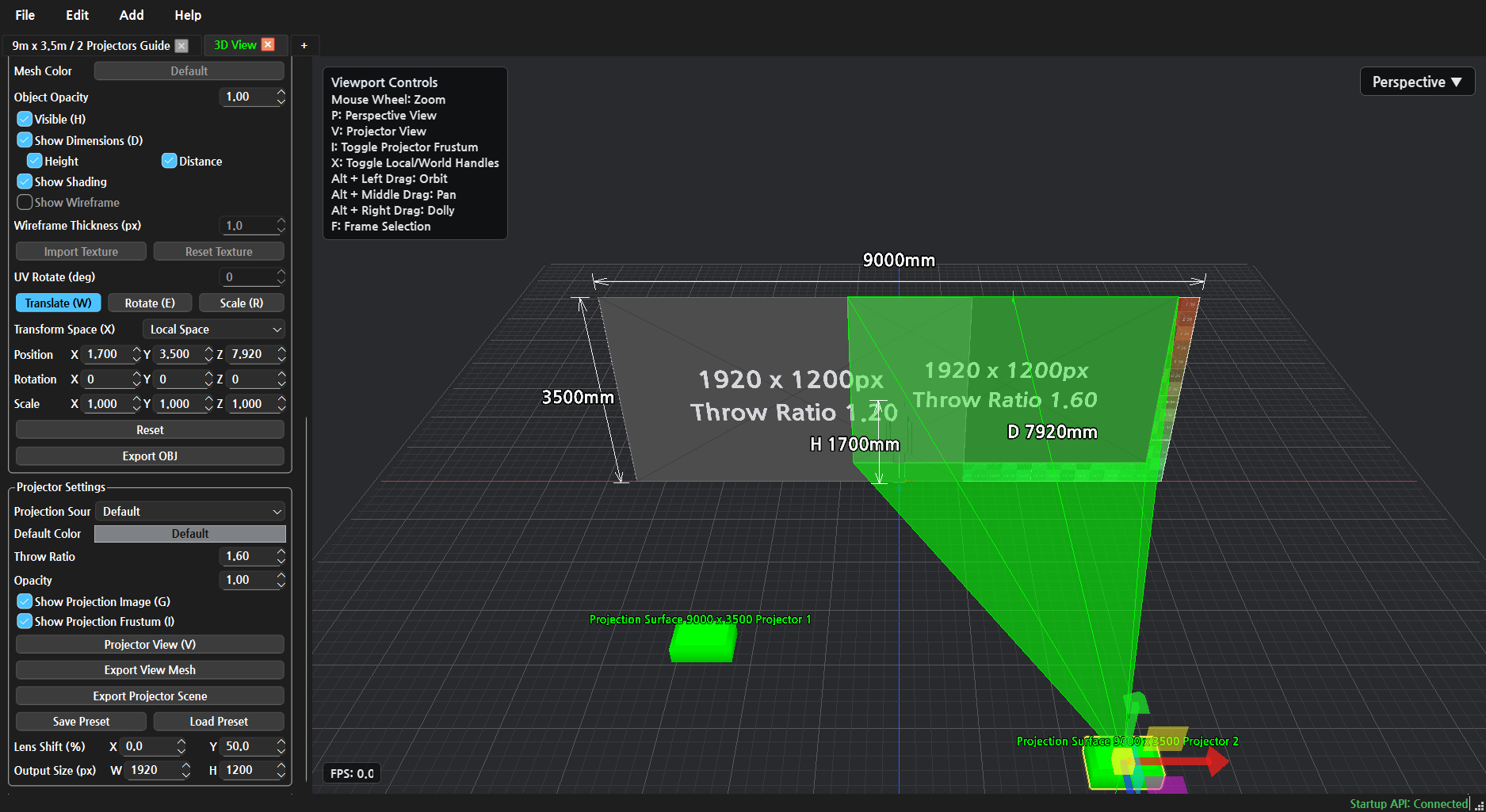The height and width of the screenshot is (812, 1486).
Task: Switch to the 3D View tab
Action: [235, 45]
